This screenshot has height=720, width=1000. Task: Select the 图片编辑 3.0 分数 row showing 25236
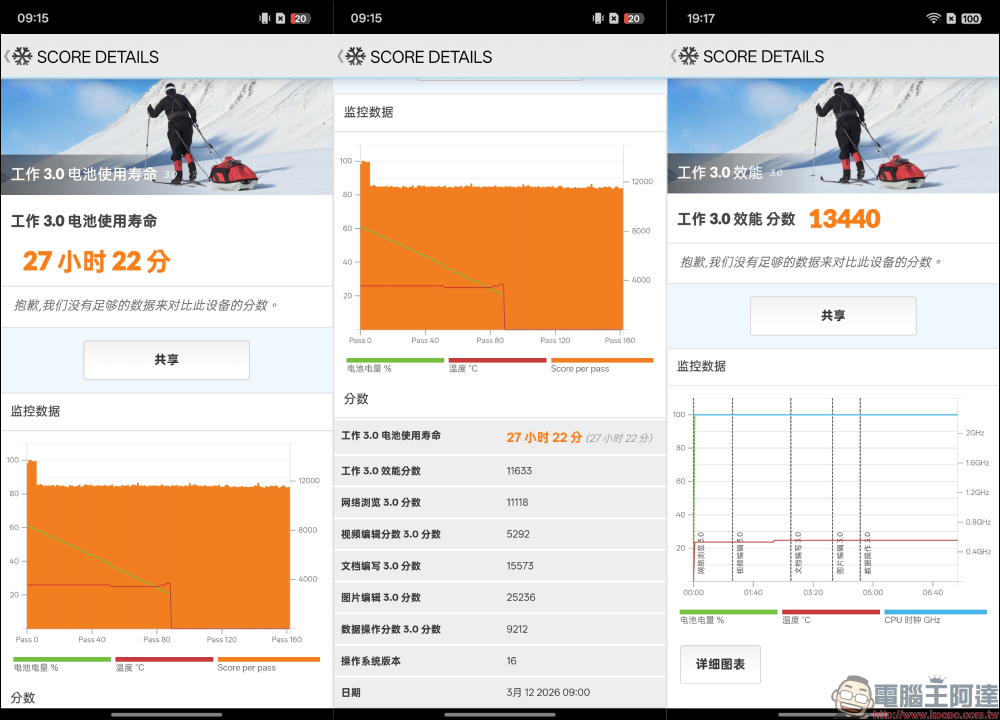pyautogui.click(x=500, y=597)
